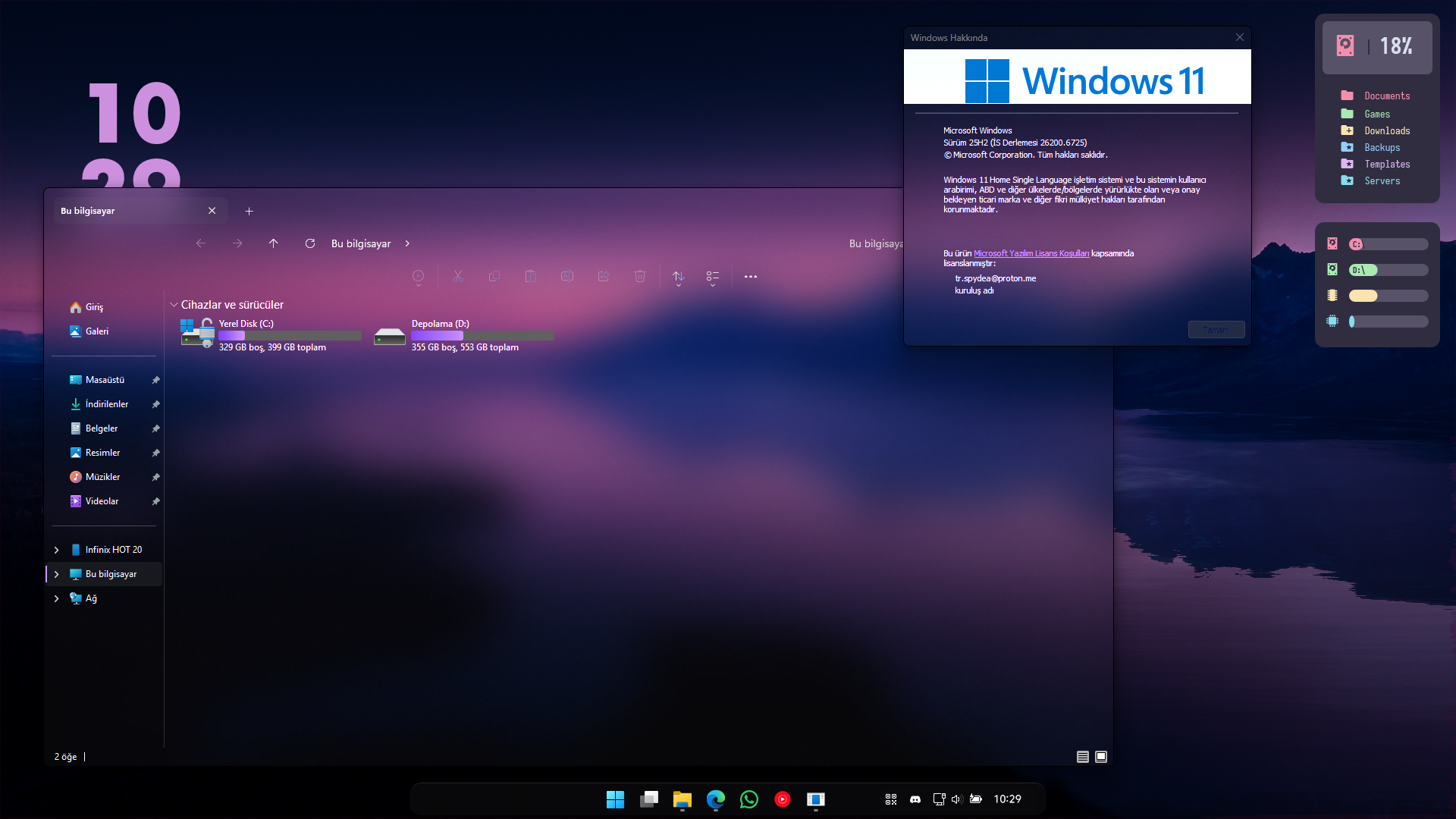Click the Paste toolbar icon
The width and height of the screenshot is (1456, 819).
tap(531, 277)
